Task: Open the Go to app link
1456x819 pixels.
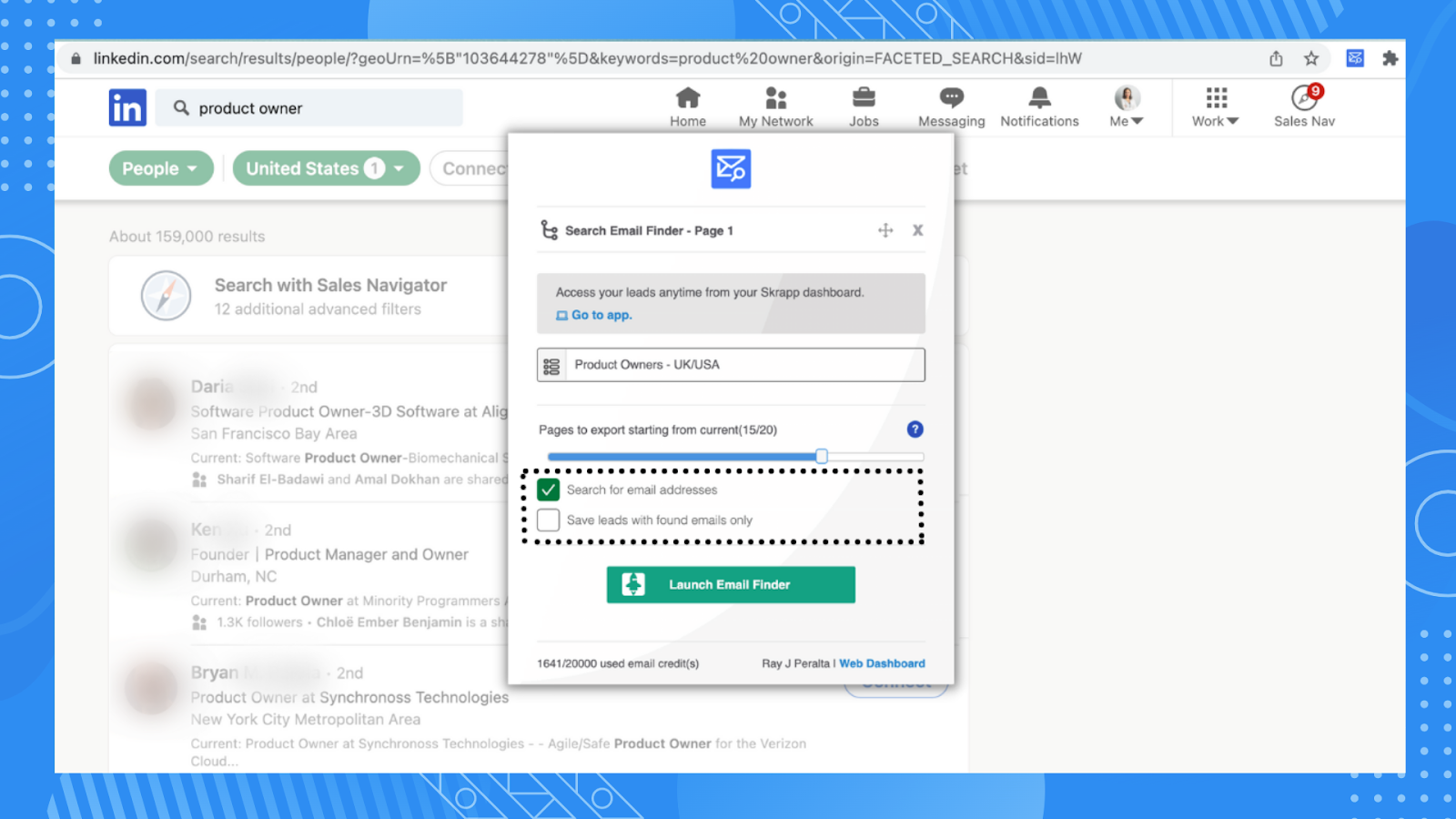Action: [x=593, y=315]
